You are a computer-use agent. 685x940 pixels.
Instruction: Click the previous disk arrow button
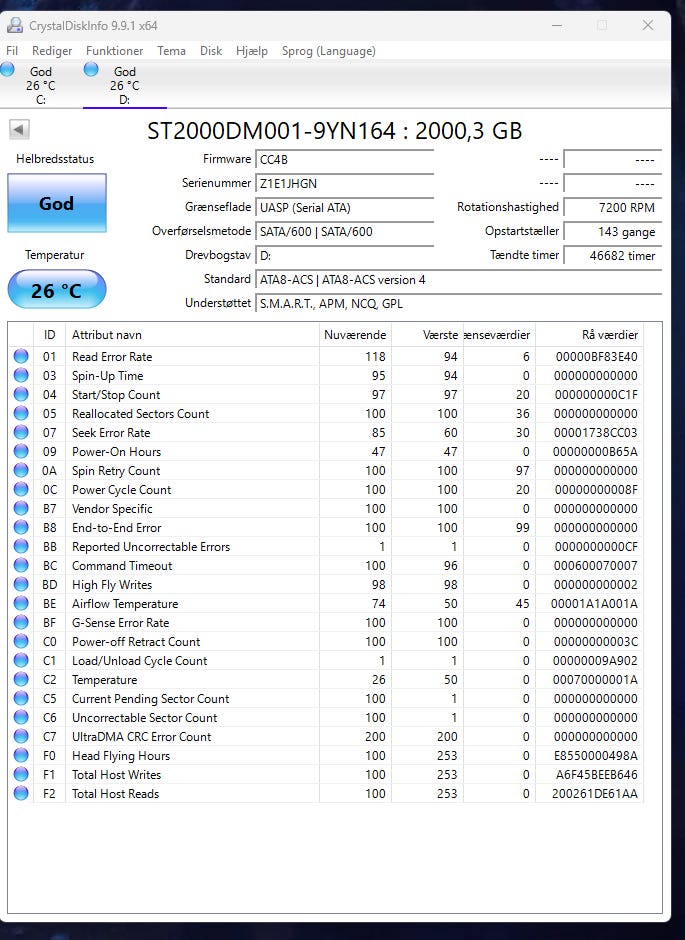click(19, 129)
